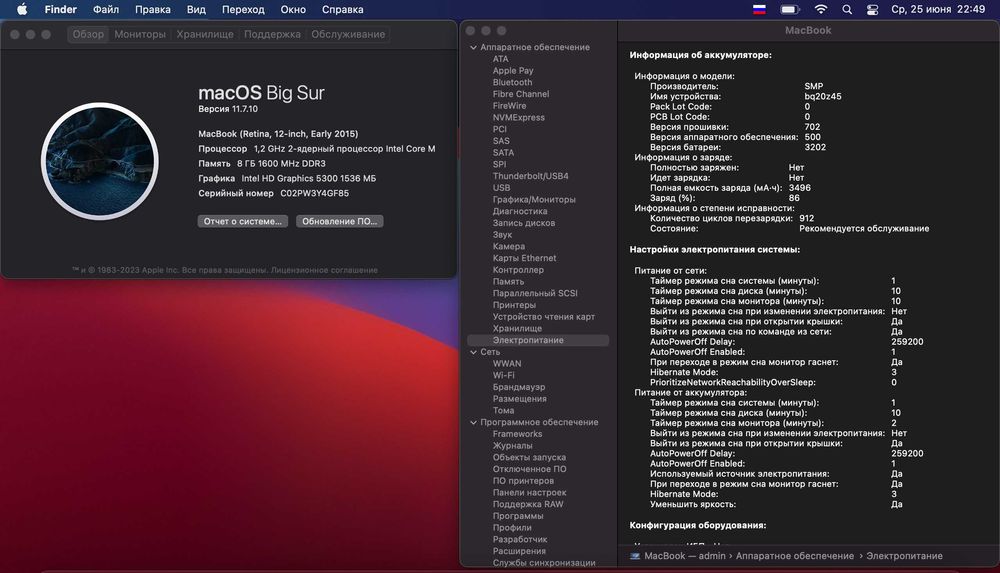The image size is (1000, 573).
Task: Select ATA in the sidebar
Action: pyautogui.click(x=501, y=59)
